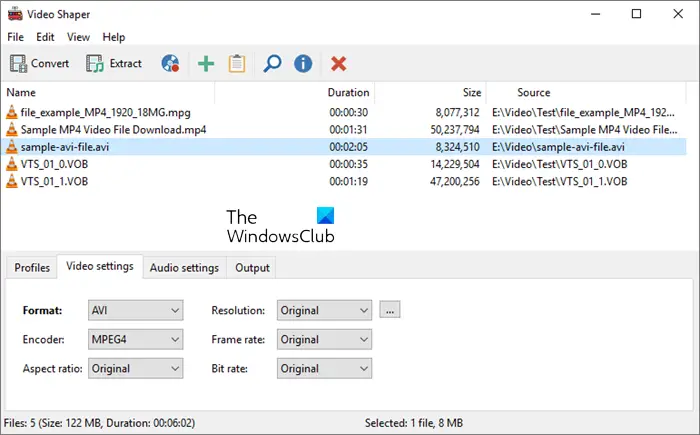Expand the Format dropdown showing AVI
Image resolution: width=700 pixels, height=435 pixels.
136,310
